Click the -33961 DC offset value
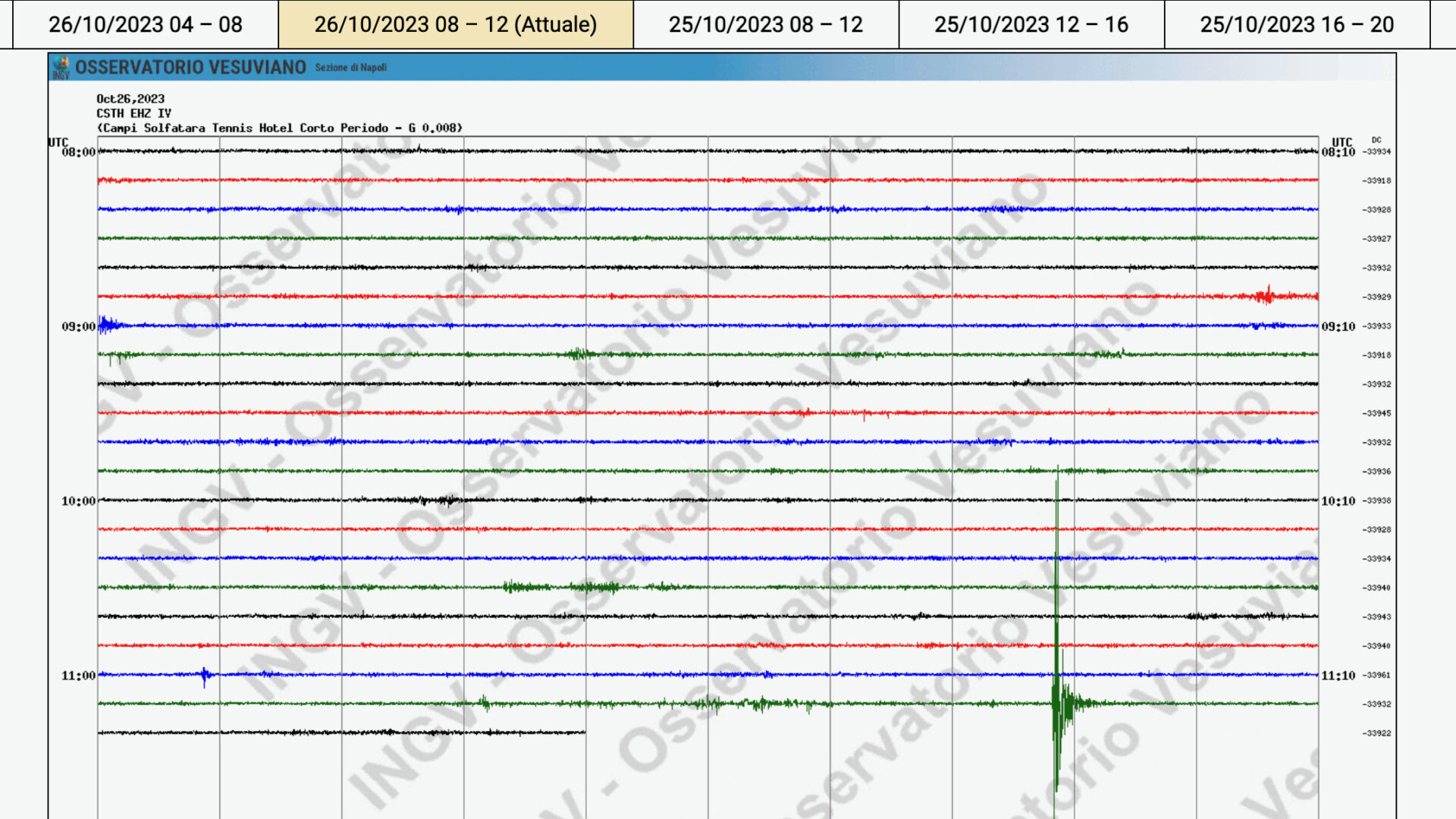The image size is (1456, 819). point(1376,675)
